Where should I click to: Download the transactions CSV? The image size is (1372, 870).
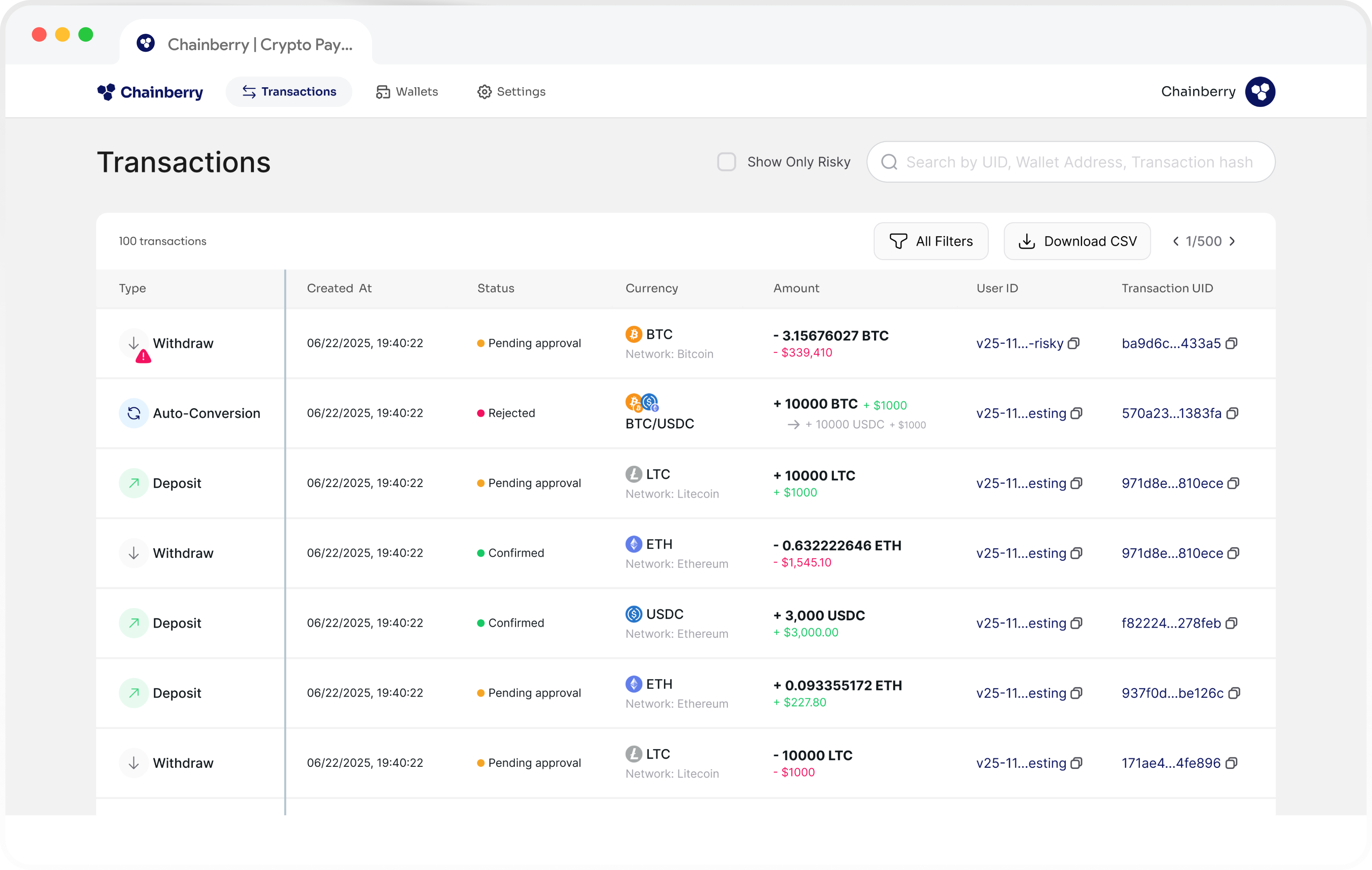pyautogui.click(x=1077, y=242)
